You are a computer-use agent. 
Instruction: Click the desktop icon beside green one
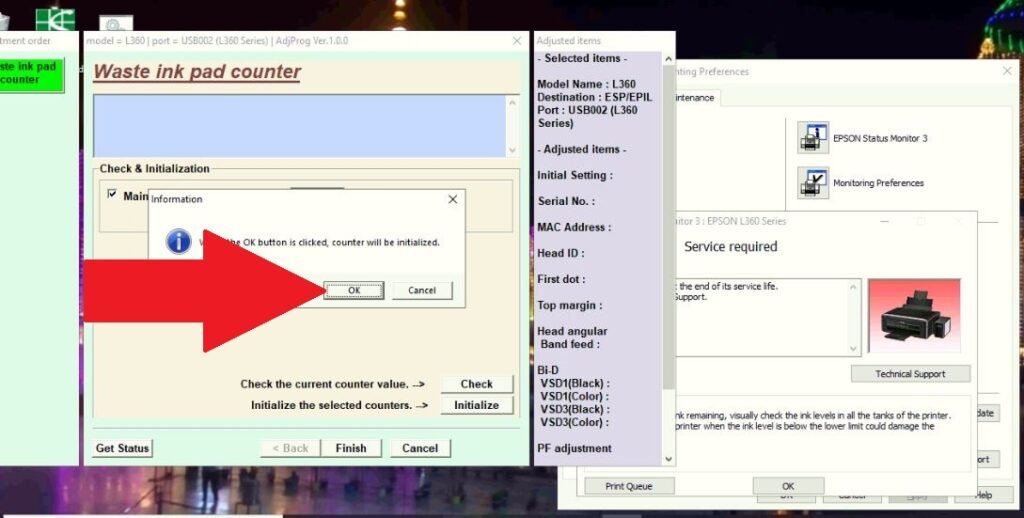[116, 24]
